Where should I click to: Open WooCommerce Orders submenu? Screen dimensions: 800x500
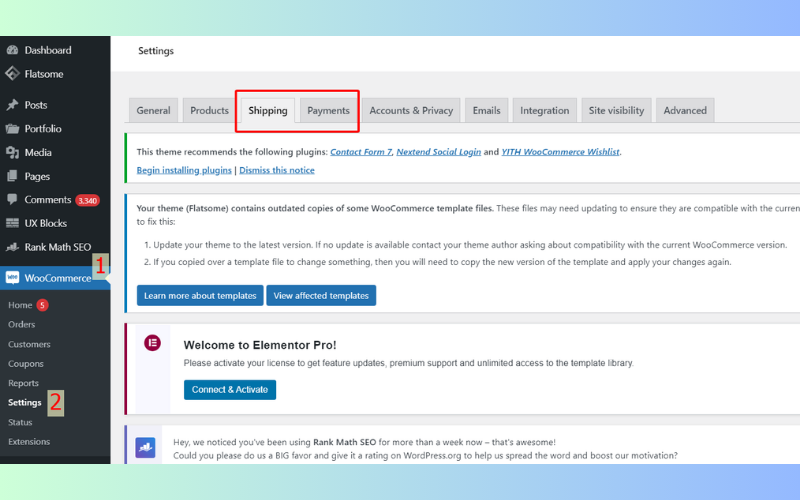coord(21,324)
